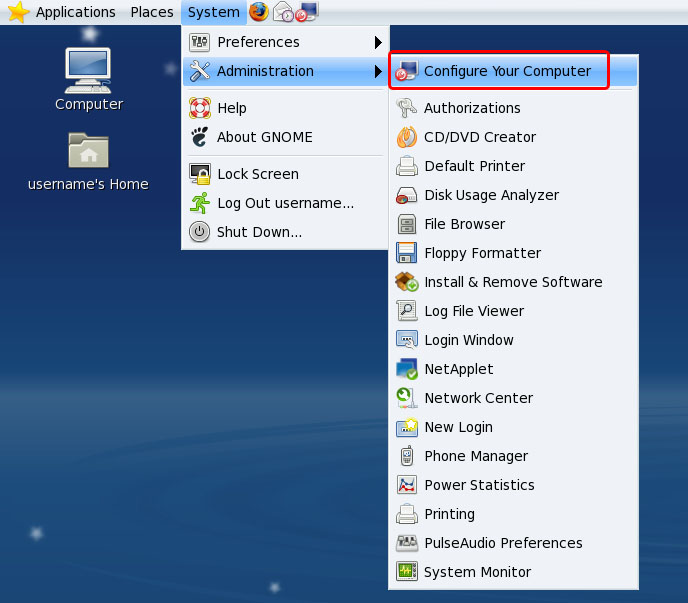Click the Configure Computer launcher in top panel
688x603 pixels.
point(307,12)
